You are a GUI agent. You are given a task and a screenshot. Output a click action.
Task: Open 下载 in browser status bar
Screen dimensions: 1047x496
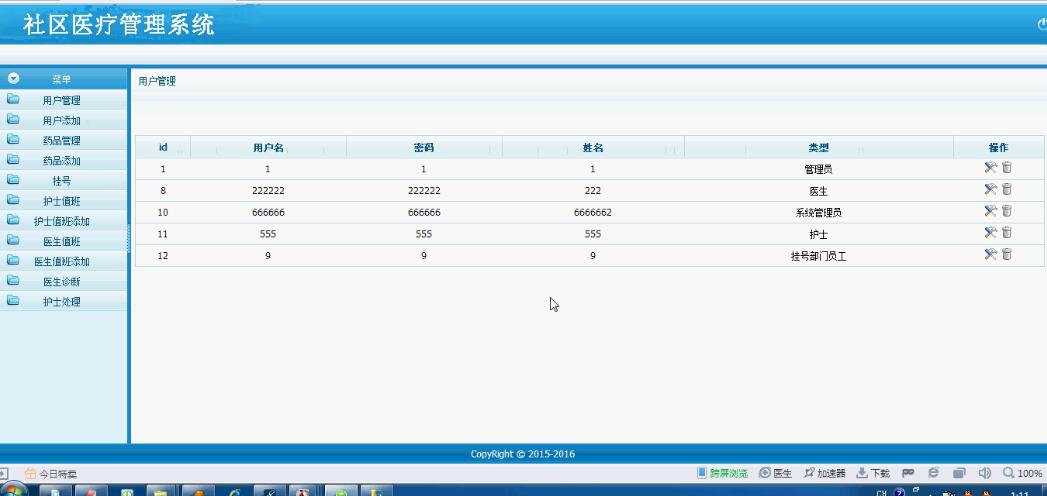pos(873,473)
